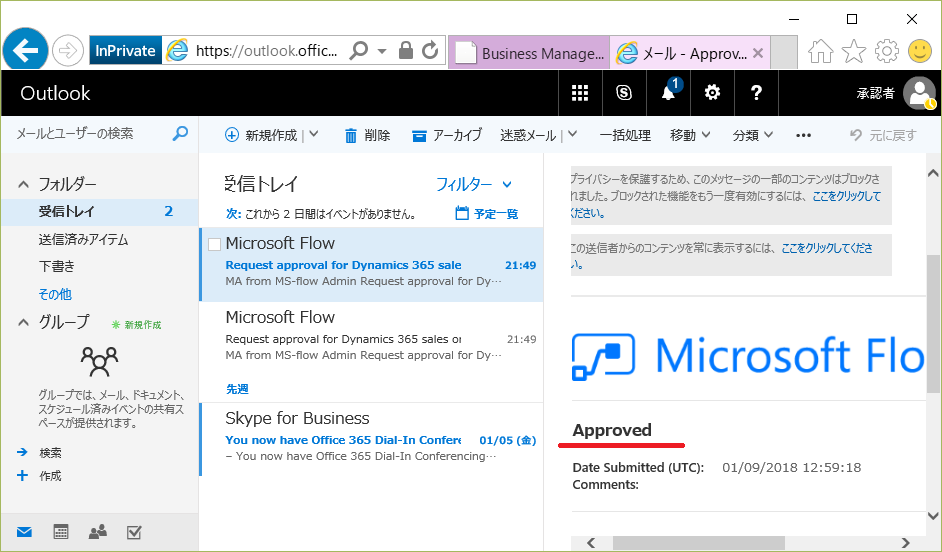Screen dimensions: 942x552
Task: Refresh the page with reload icon
Action: click(x=430, y=50)
